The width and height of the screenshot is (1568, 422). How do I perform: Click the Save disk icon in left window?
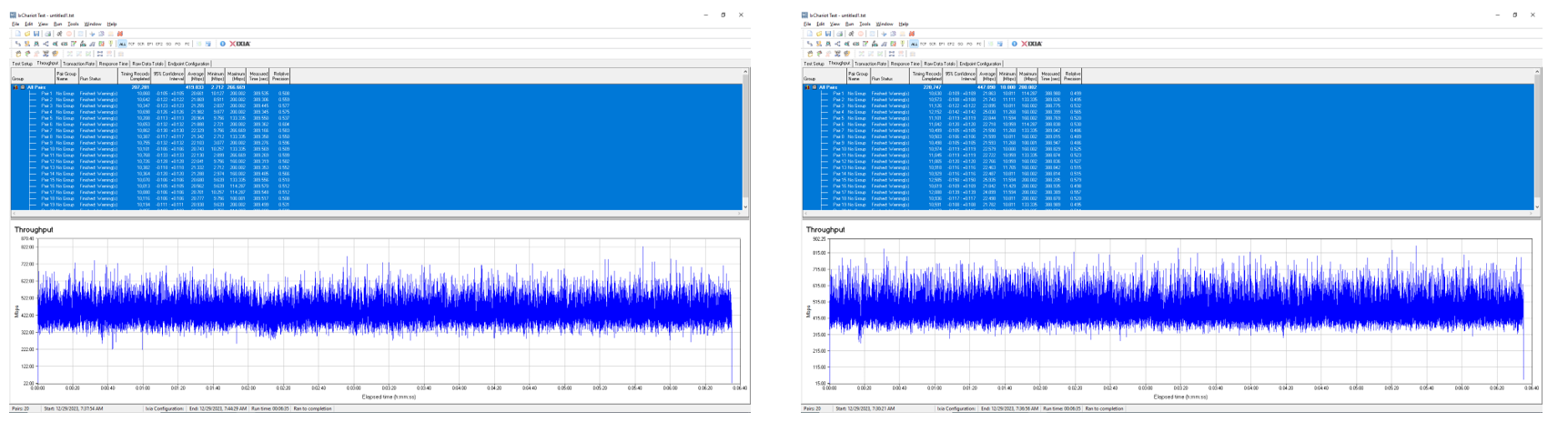click(x=36, y=34)
